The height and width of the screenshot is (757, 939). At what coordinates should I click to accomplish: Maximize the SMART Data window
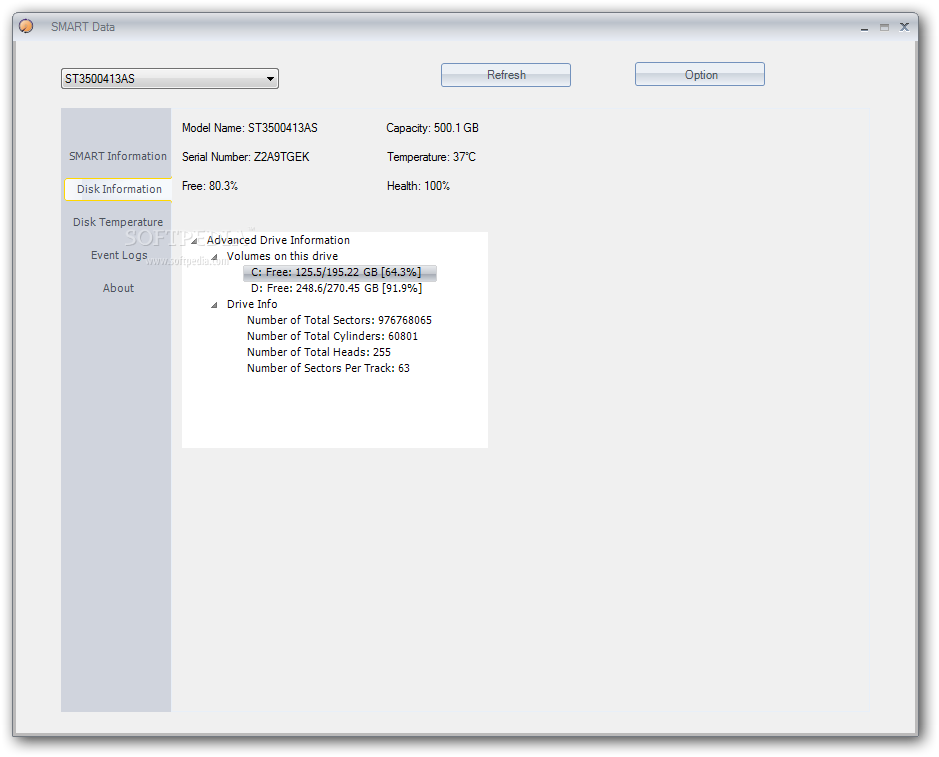884,28
